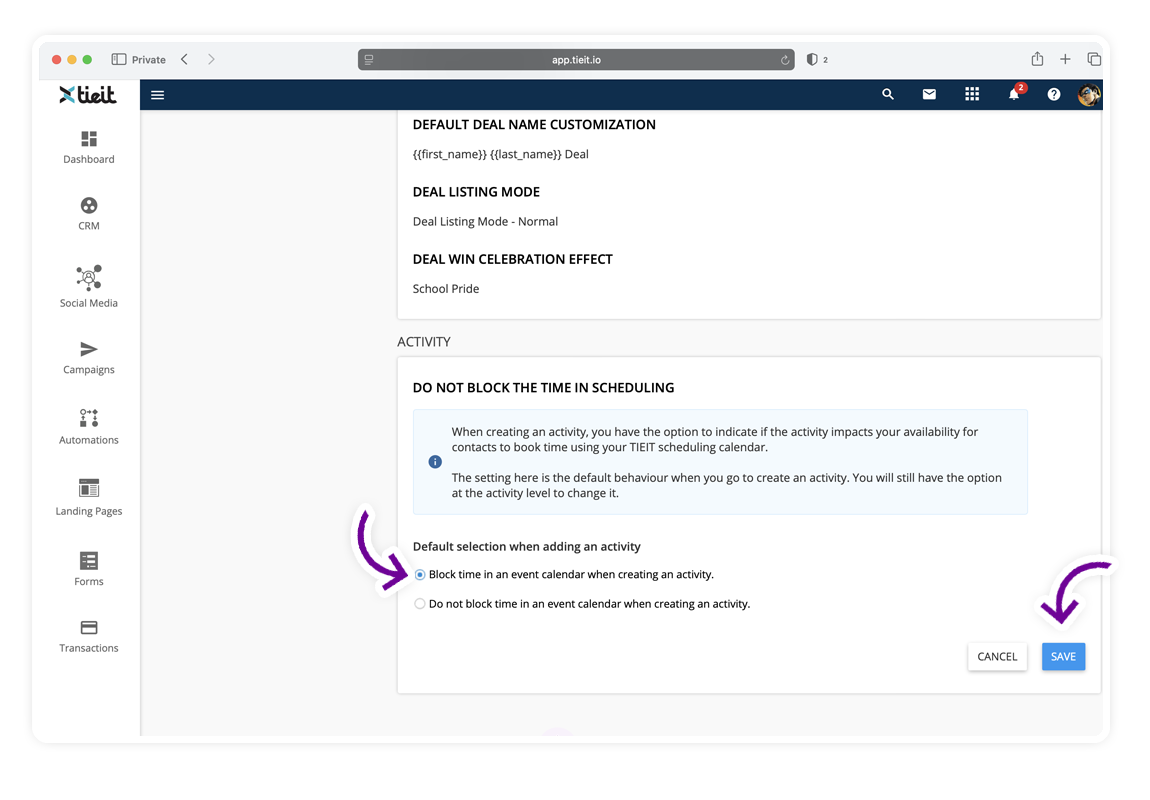Screen dimensions: 1150x800
Task: Click the Social Media label in sidebar
Action: pyautogui.click(x=89, y=303)
